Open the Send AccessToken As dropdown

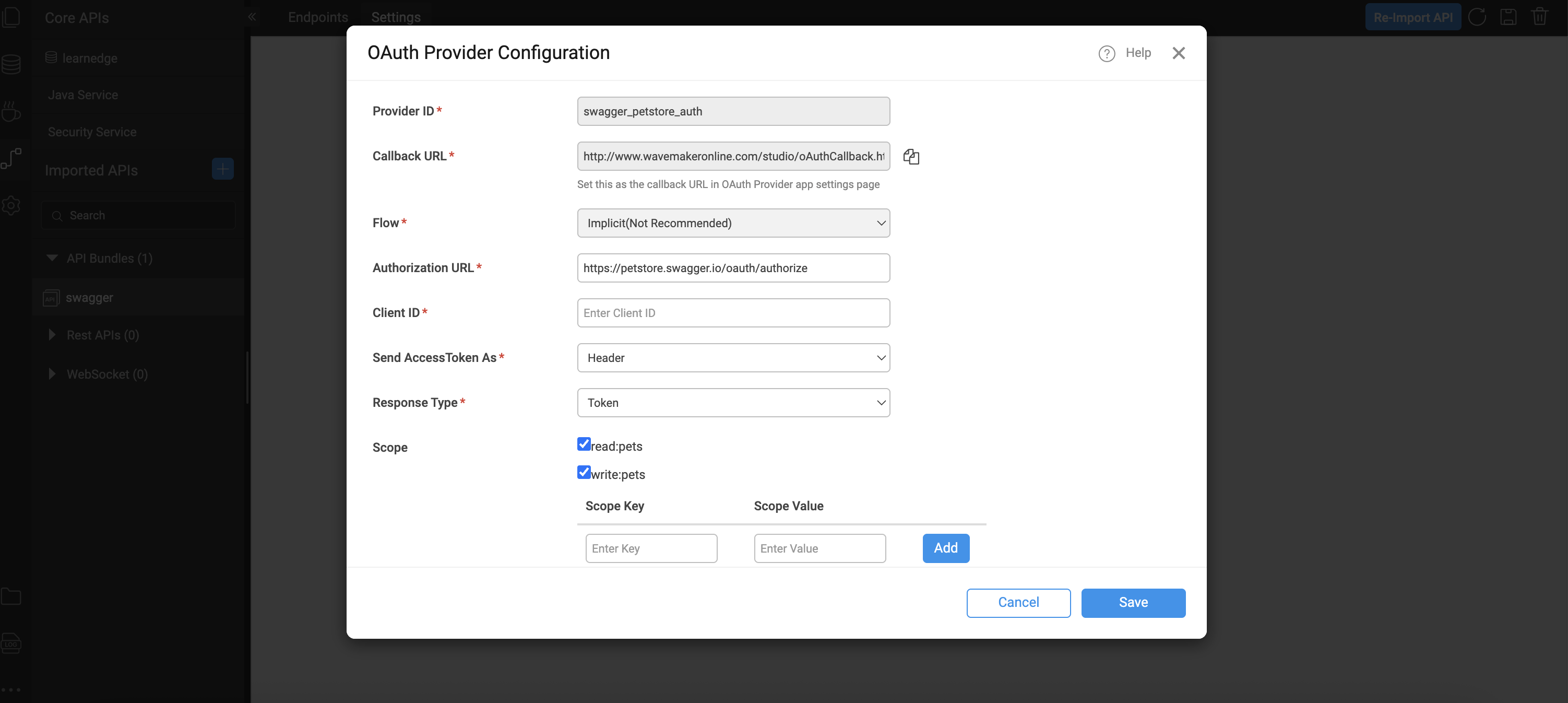coord(733,358)
